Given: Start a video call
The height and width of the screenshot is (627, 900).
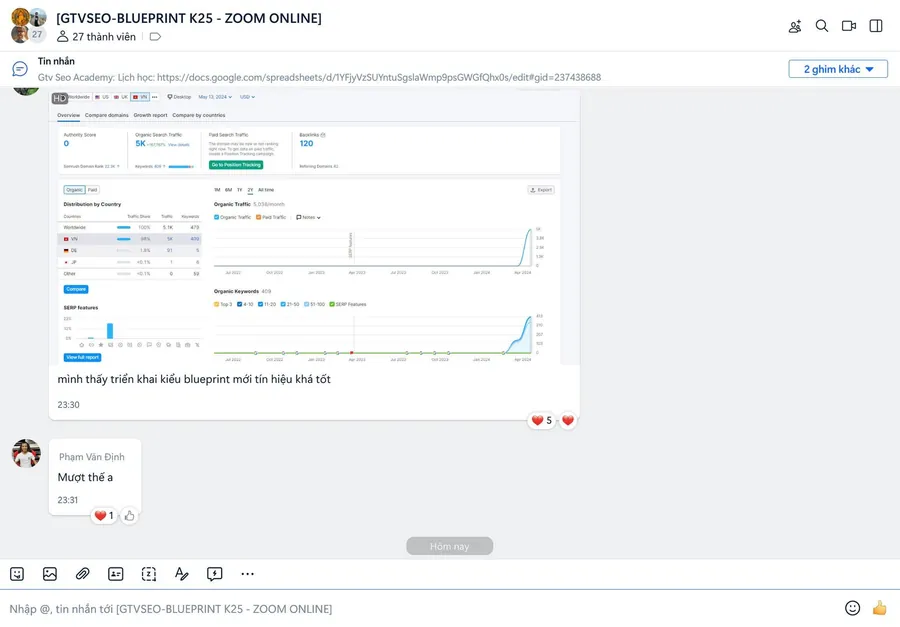Looking at the screenshot, I should click(849, 26).
